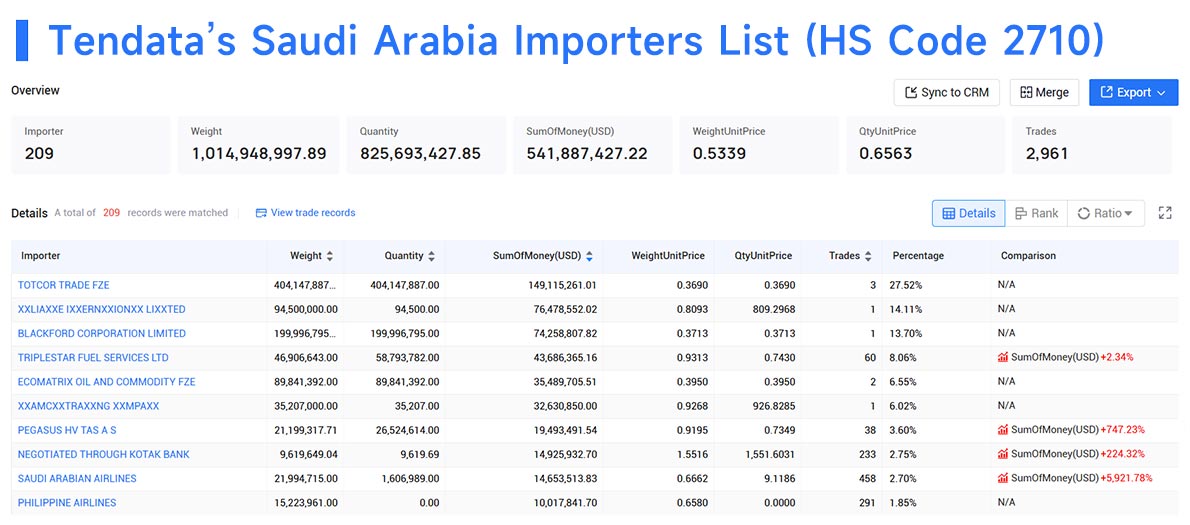Open importer TRIPLESTAR FUEL SERVICES LTD
Image resolution: width=1190 pixels, height=525 pixels.
point(93,358)
